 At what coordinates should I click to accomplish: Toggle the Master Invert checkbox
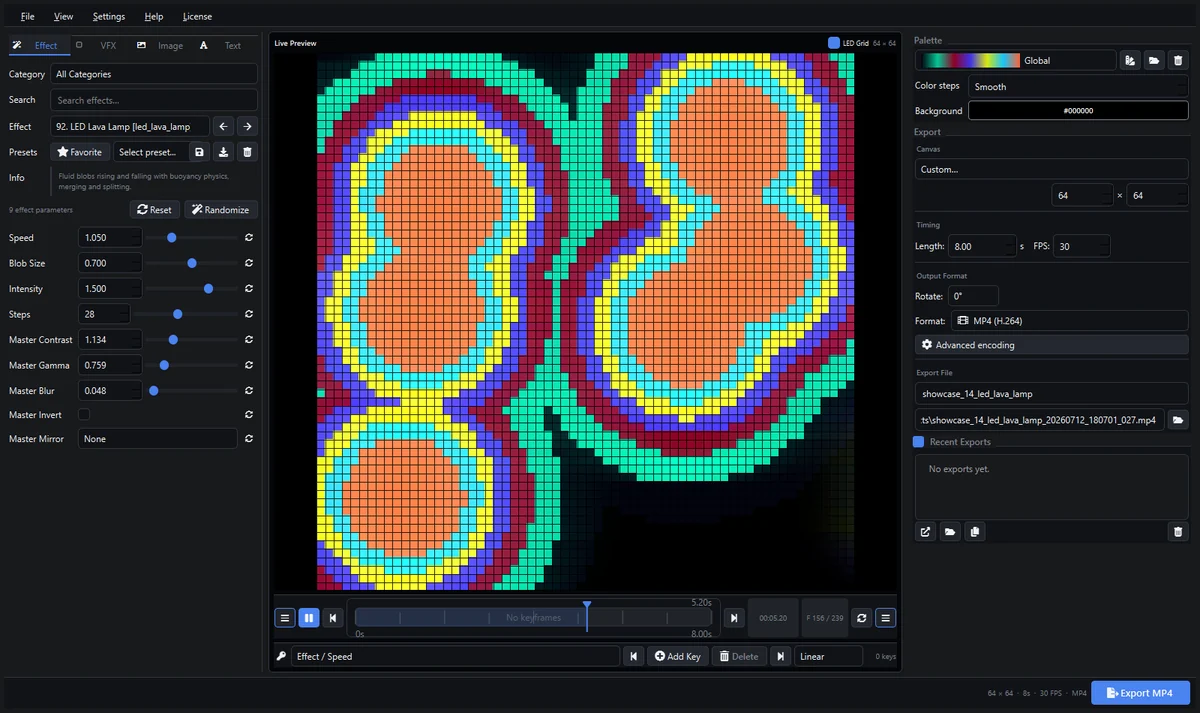(84, 415)
